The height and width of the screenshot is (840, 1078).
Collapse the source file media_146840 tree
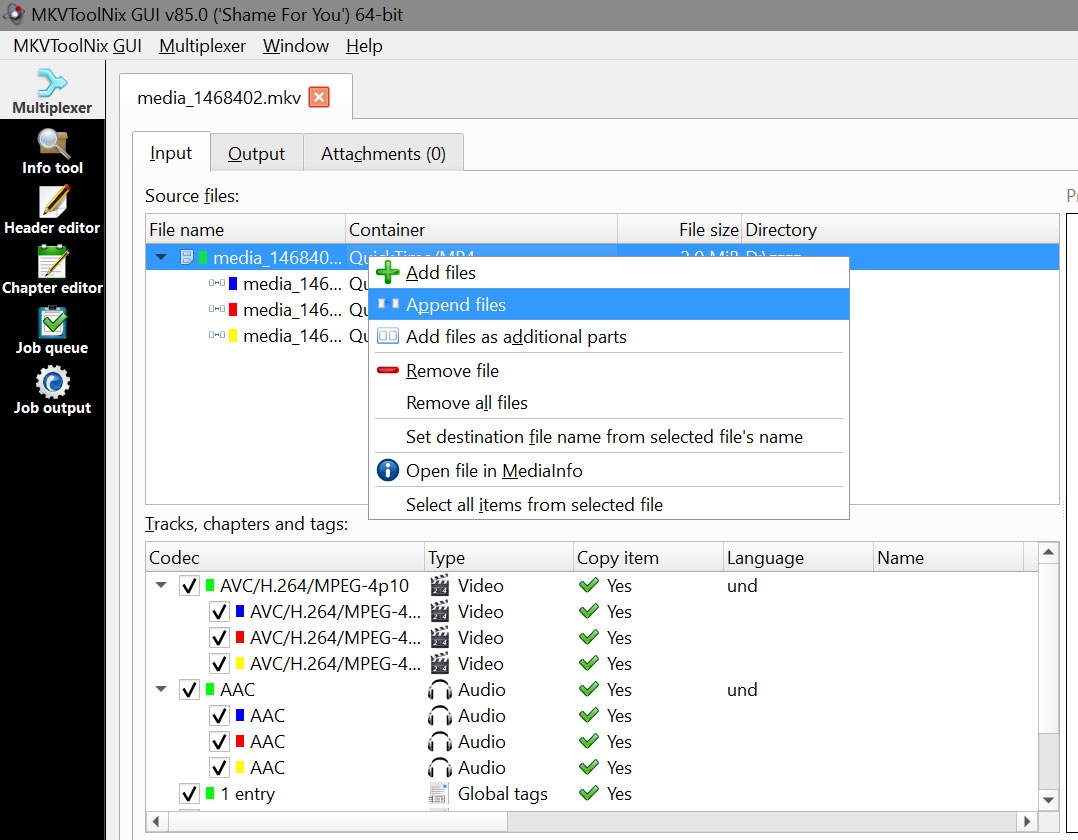point(161,257)
